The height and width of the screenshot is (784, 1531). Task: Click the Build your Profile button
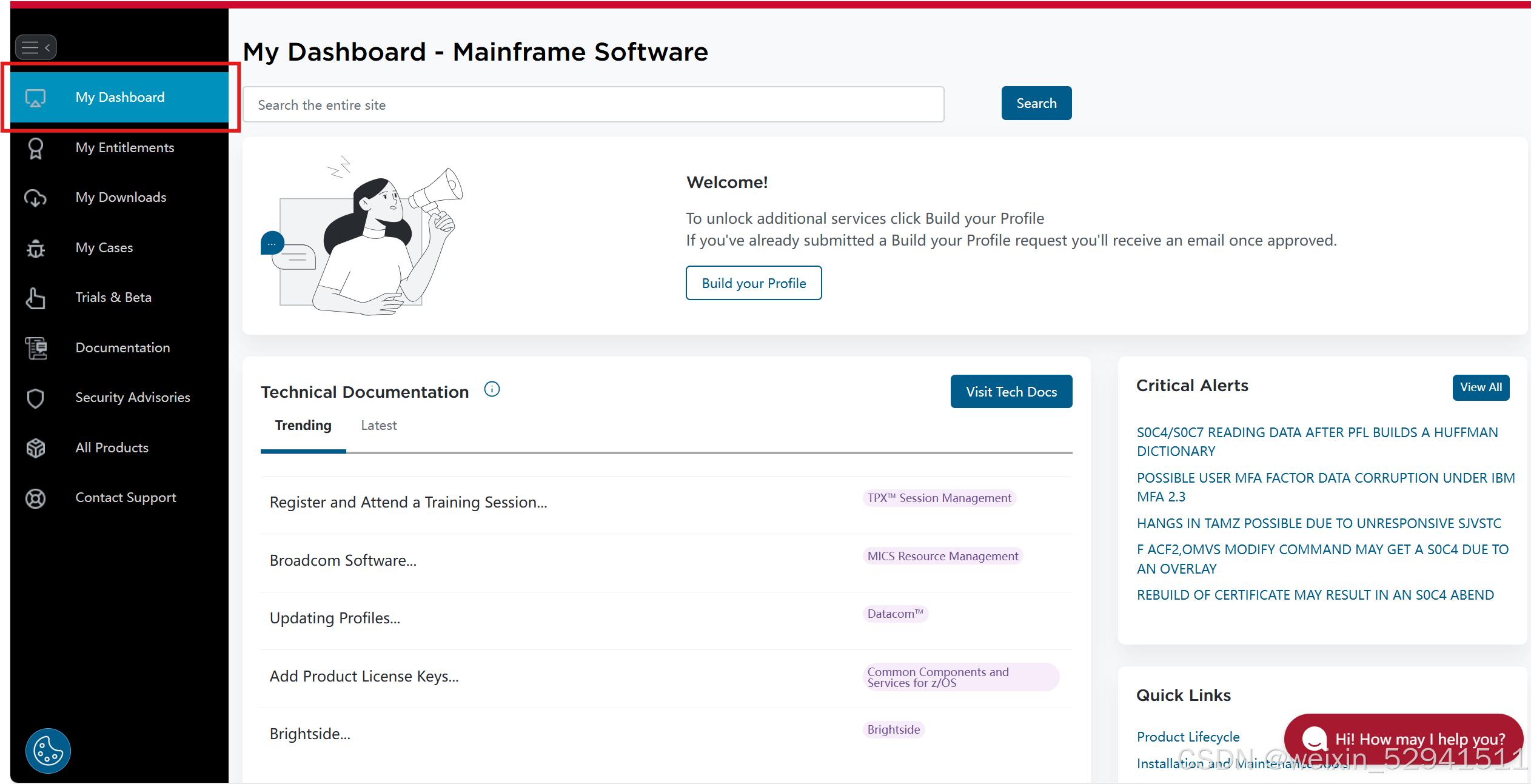(754, 283)
